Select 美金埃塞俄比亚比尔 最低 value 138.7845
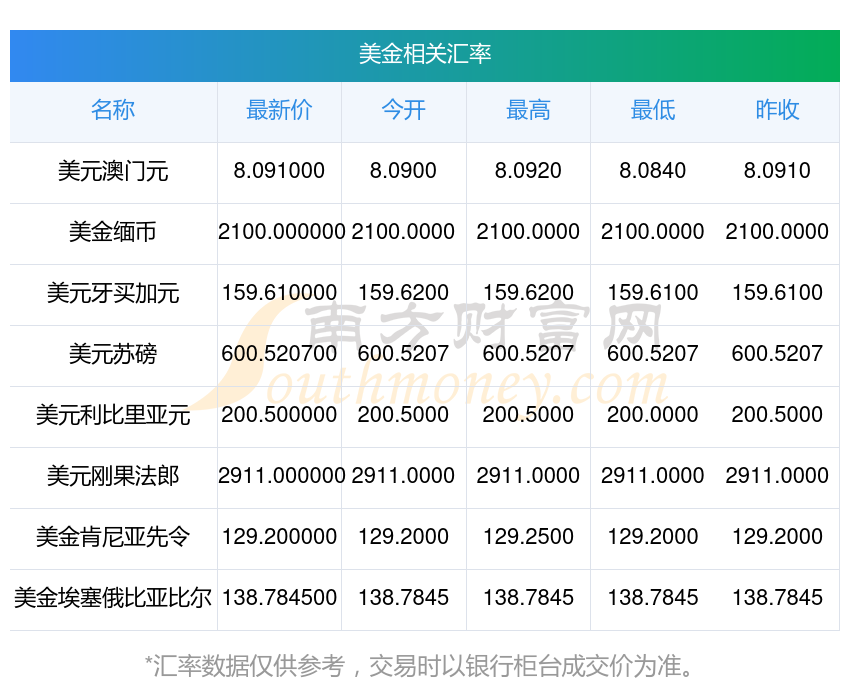Screen dimensions: 850x698 (x=653, y=598)
